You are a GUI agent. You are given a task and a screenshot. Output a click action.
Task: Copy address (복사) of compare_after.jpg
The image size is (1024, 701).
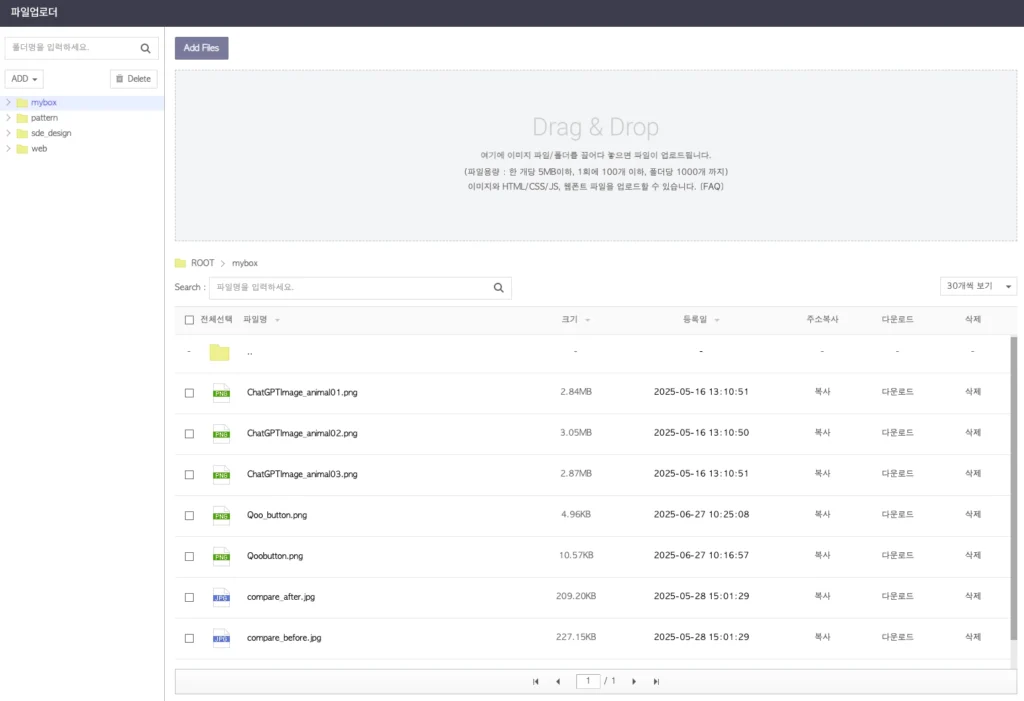822,596
